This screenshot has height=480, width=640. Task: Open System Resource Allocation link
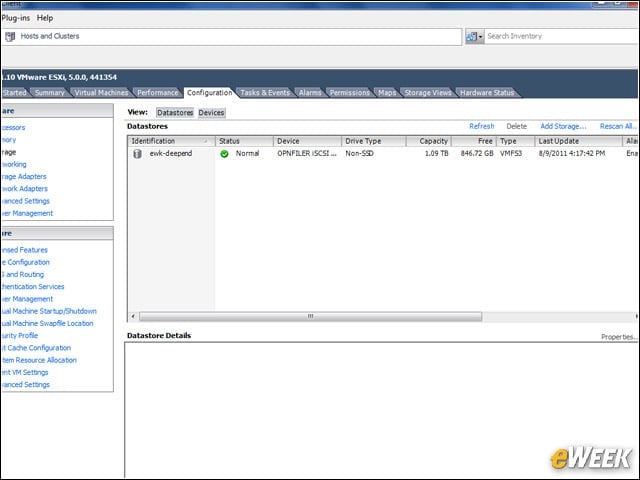coord(39,360)
